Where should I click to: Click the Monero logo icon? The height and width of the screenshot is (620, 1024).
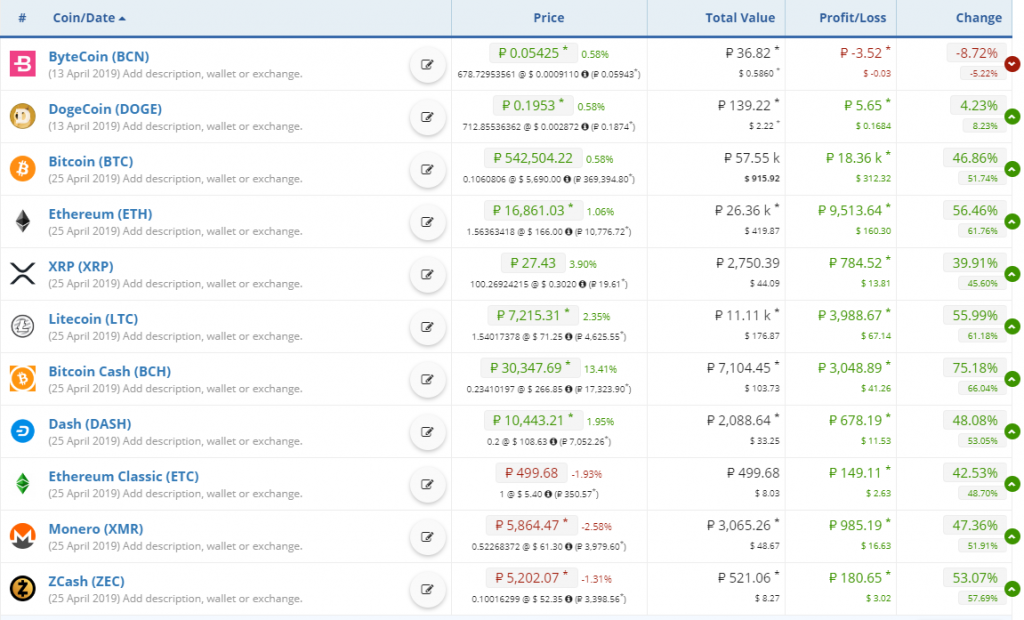click(22, 536)
